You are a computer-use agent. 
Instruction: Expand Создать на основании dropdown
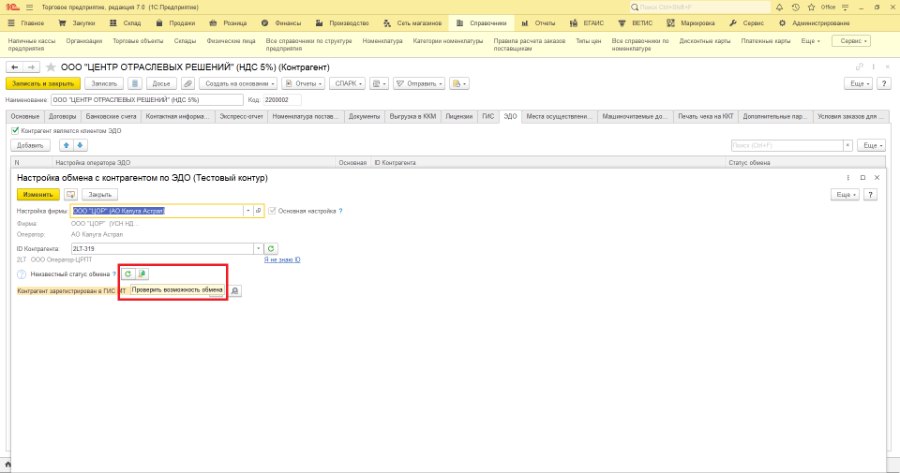pyautogui.click(x=238, y=84)
